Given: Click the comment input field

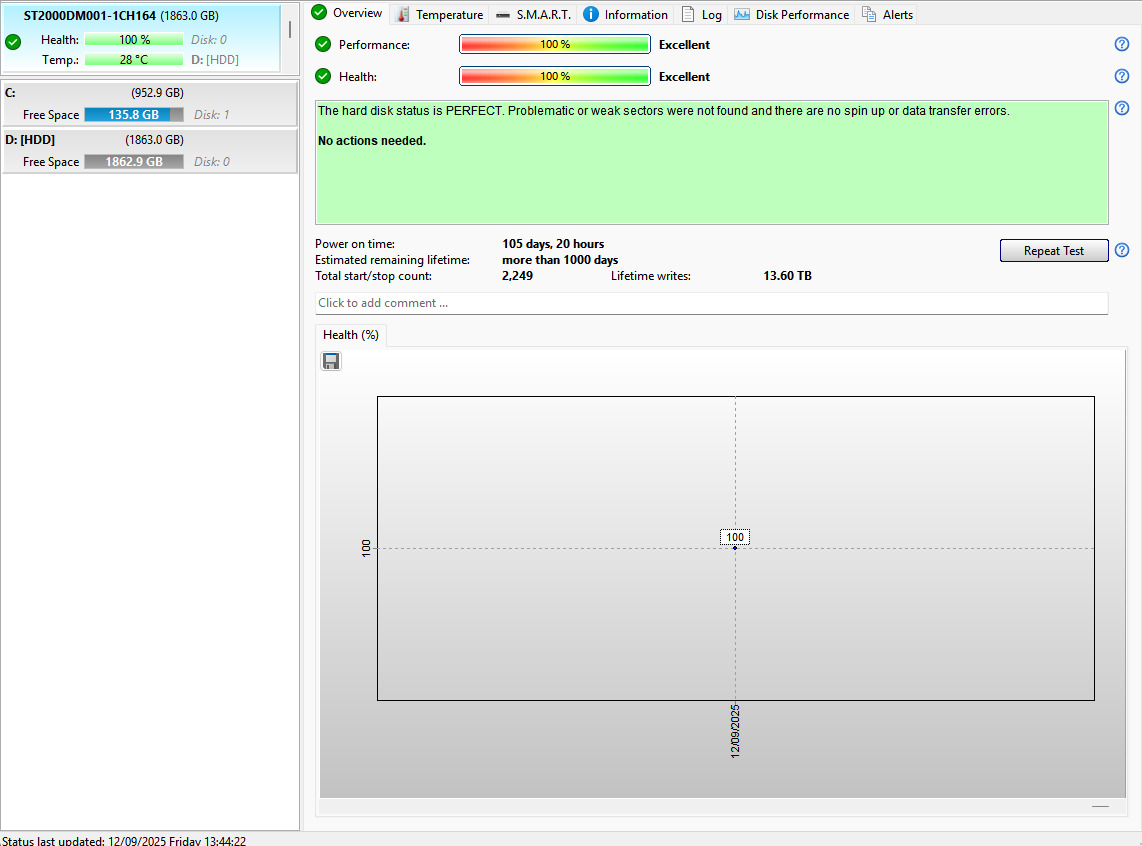Looking at the screenshot, I should pos(712,303).
